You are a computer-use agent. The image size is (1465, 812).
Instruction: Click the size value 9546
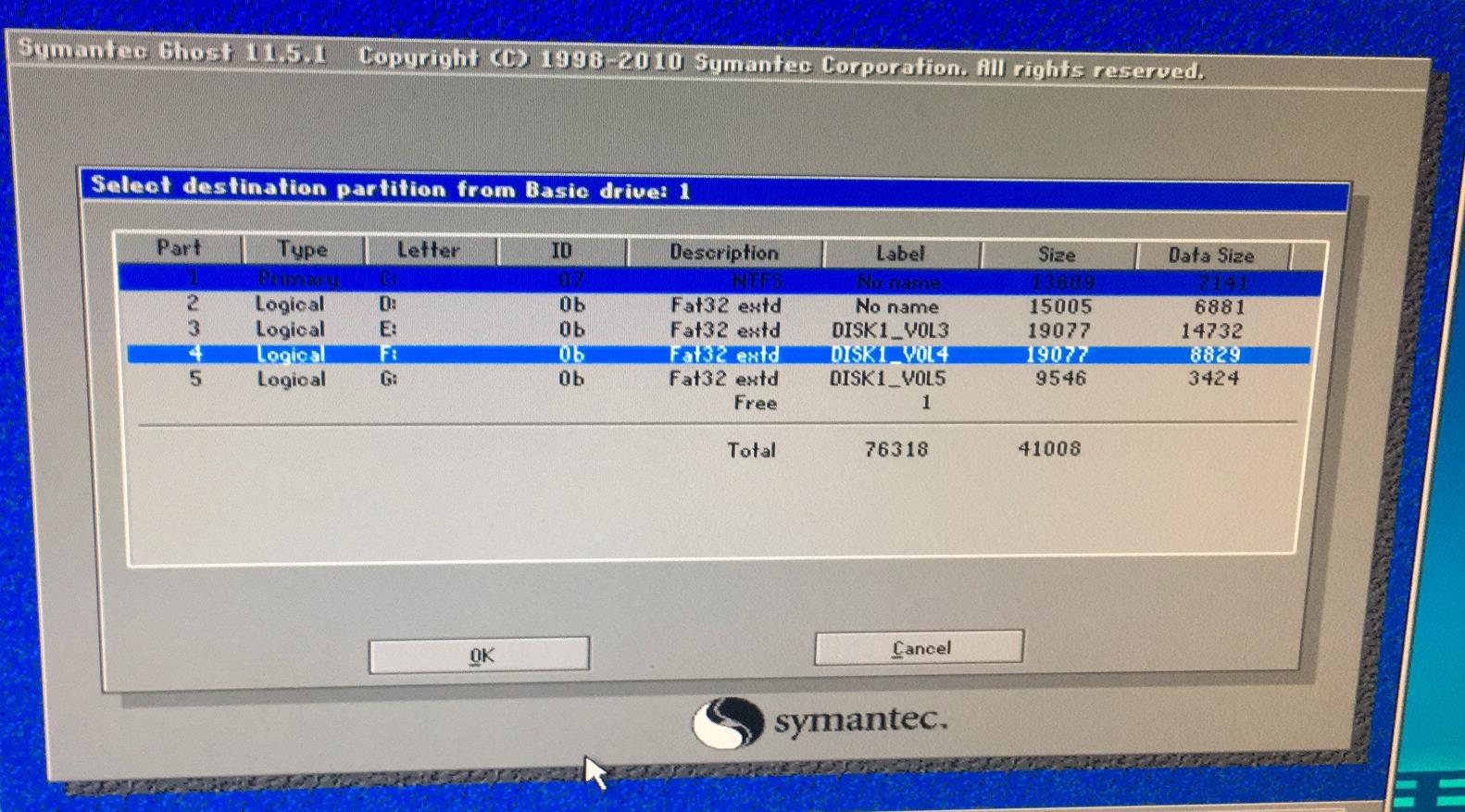[1060, 378]
